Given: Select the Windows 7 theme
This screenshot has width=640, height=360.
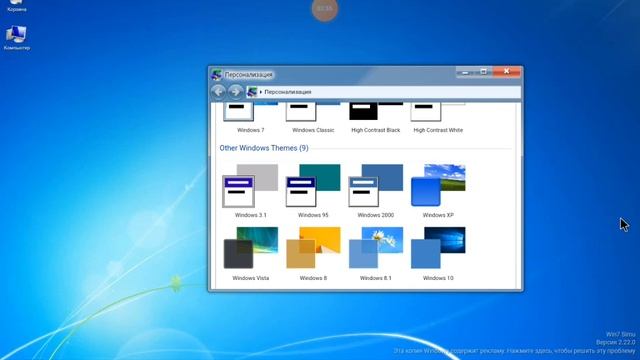Looking at the screenshot, I should click(250, 118).
